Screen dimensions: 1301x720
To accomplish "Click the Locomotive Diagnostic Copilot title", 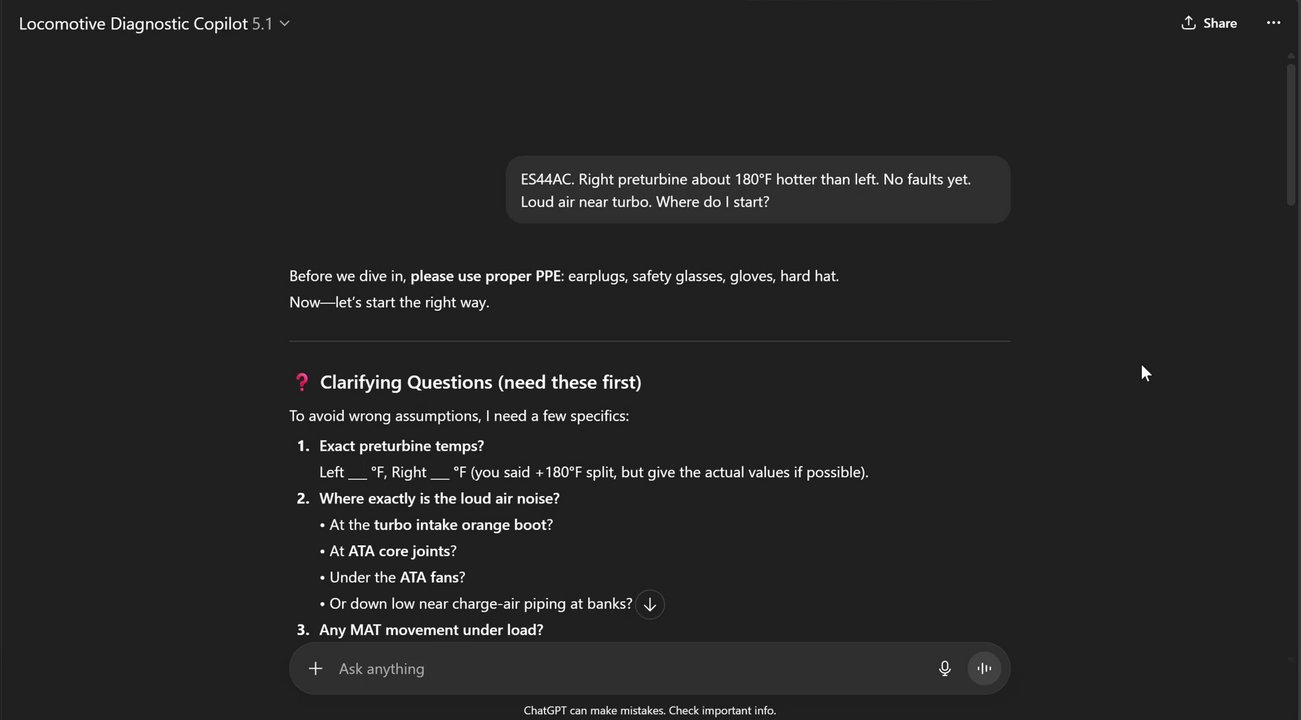I will click(133, 24).
